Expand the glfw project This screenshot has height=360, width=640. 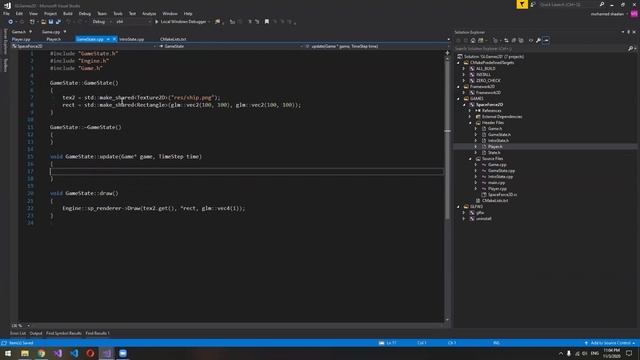[464, 213]
